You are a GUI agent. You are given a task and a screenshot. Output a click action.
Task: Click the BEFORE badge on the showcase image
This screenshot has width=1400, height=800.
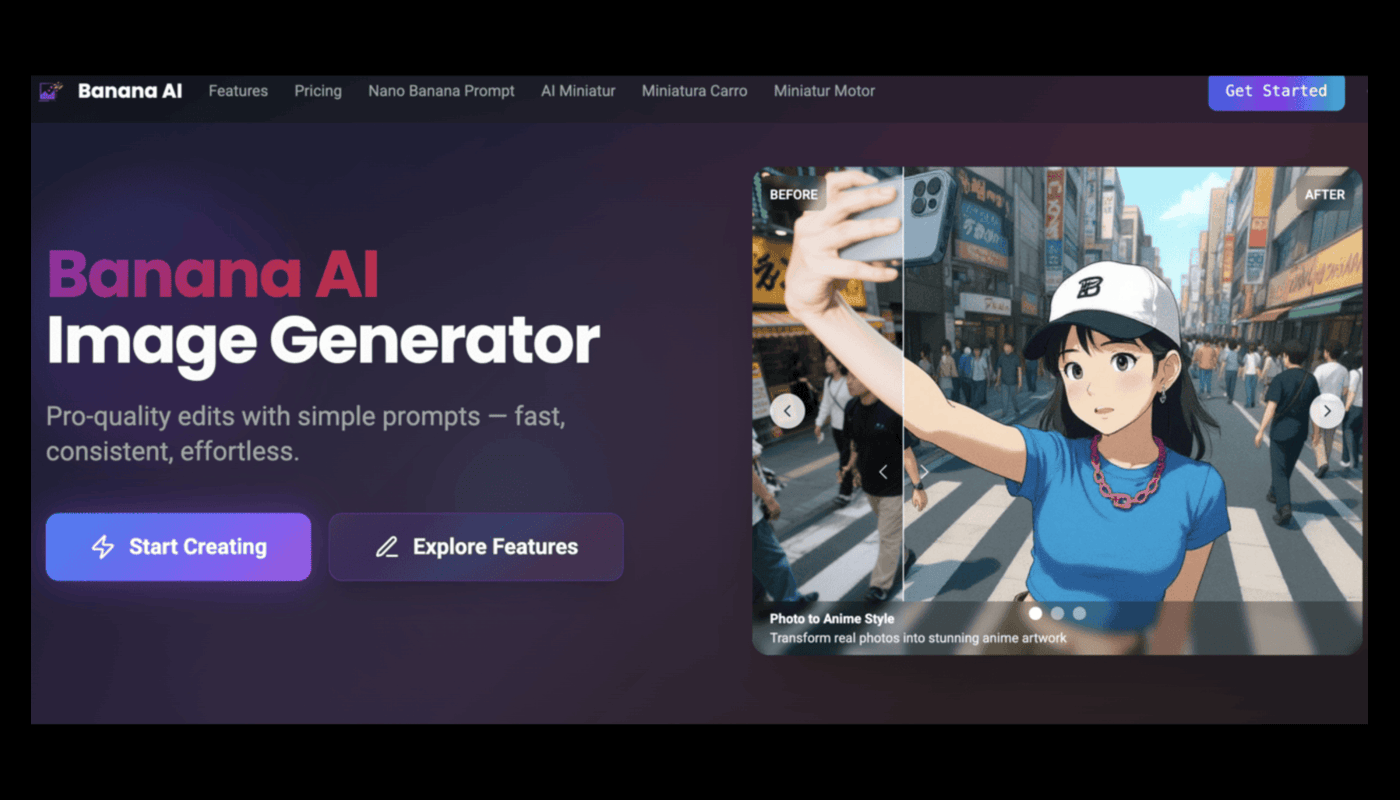coord(793,195)
